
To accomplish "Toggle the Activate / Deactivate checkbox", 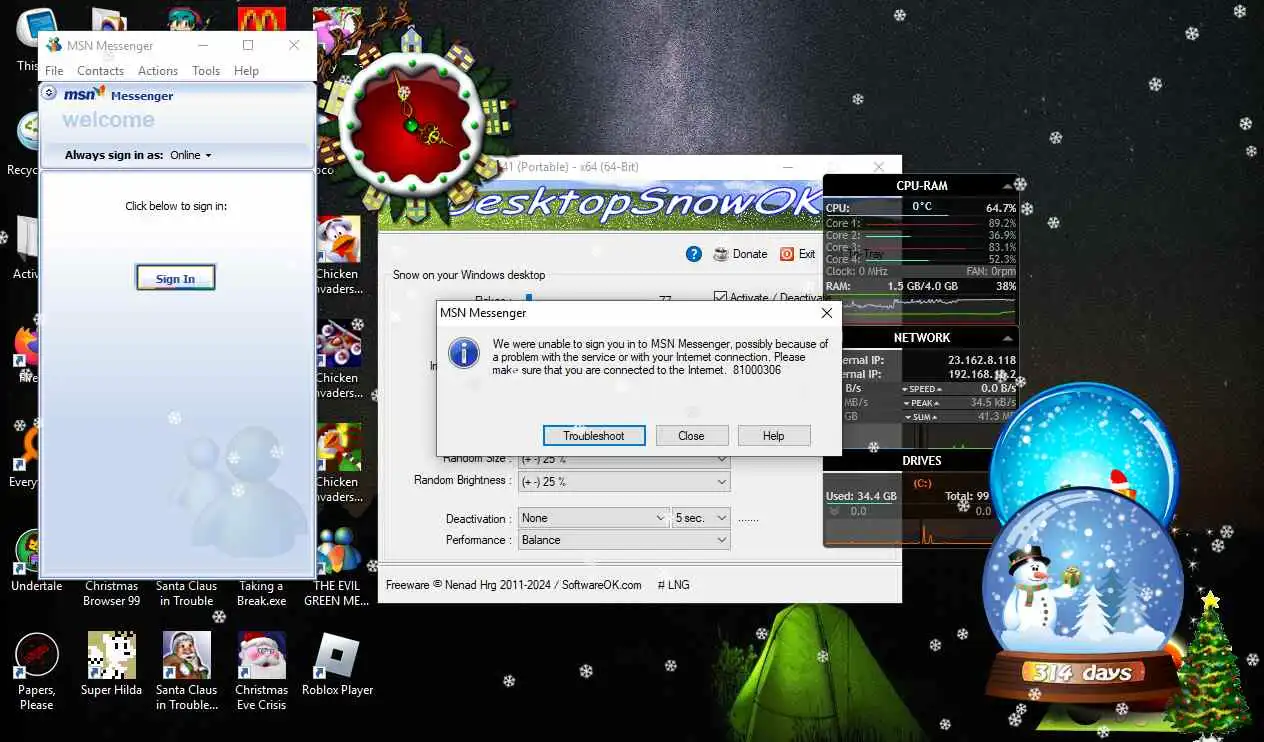I will tap(721, 297).
